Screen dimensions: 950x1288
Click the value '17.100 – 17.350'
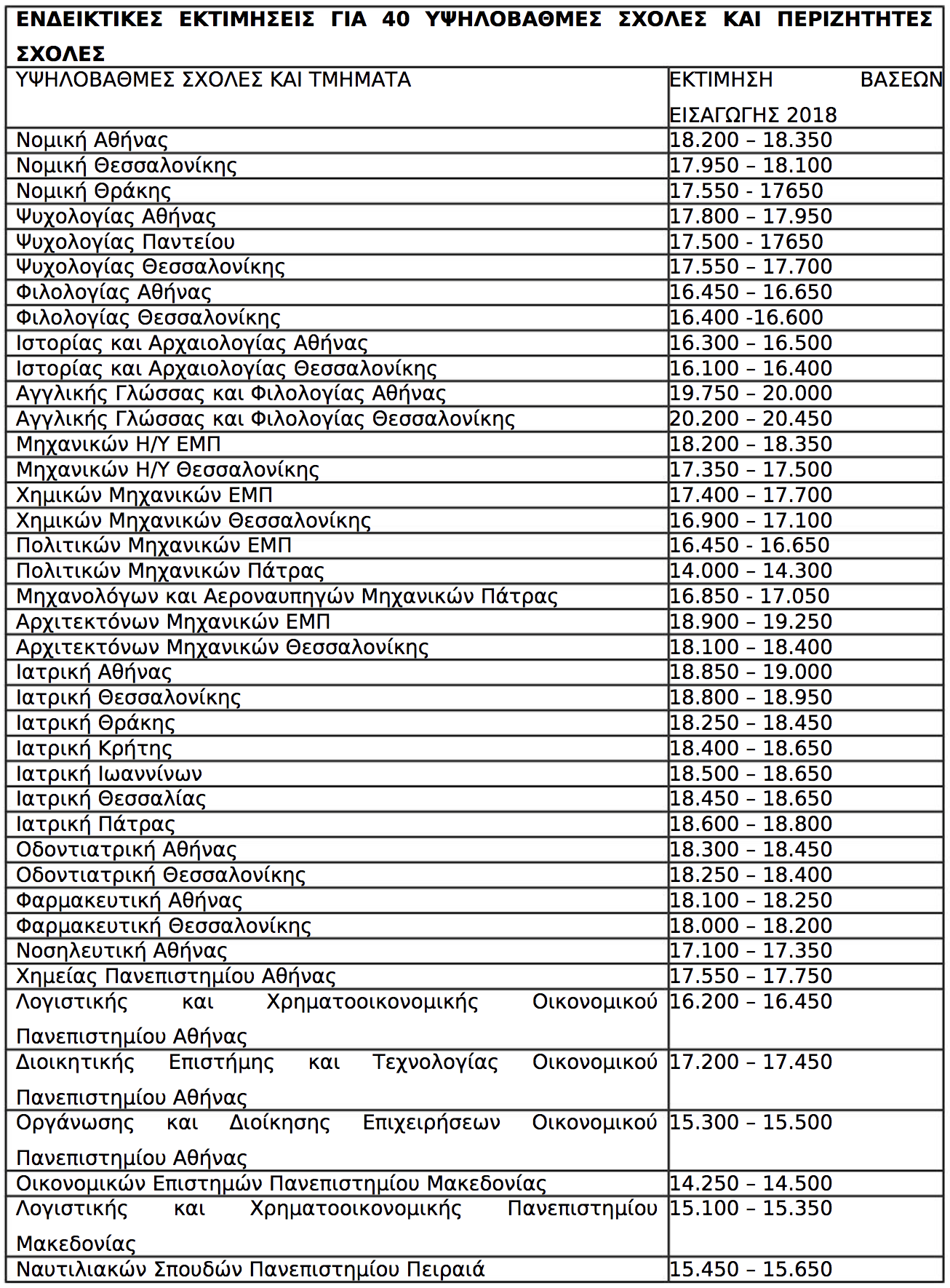751,951
